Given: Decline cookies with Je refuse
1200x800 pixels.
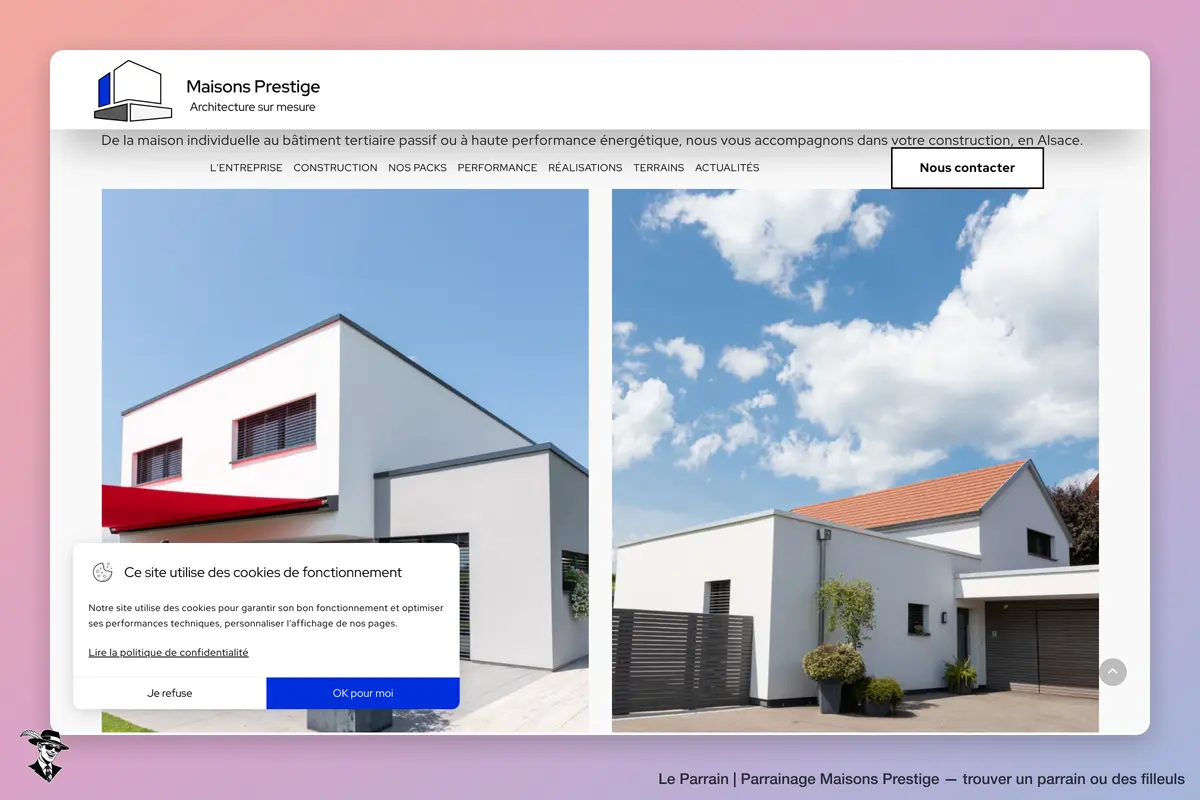Looking at the screenshot, I should click(170, 693).
